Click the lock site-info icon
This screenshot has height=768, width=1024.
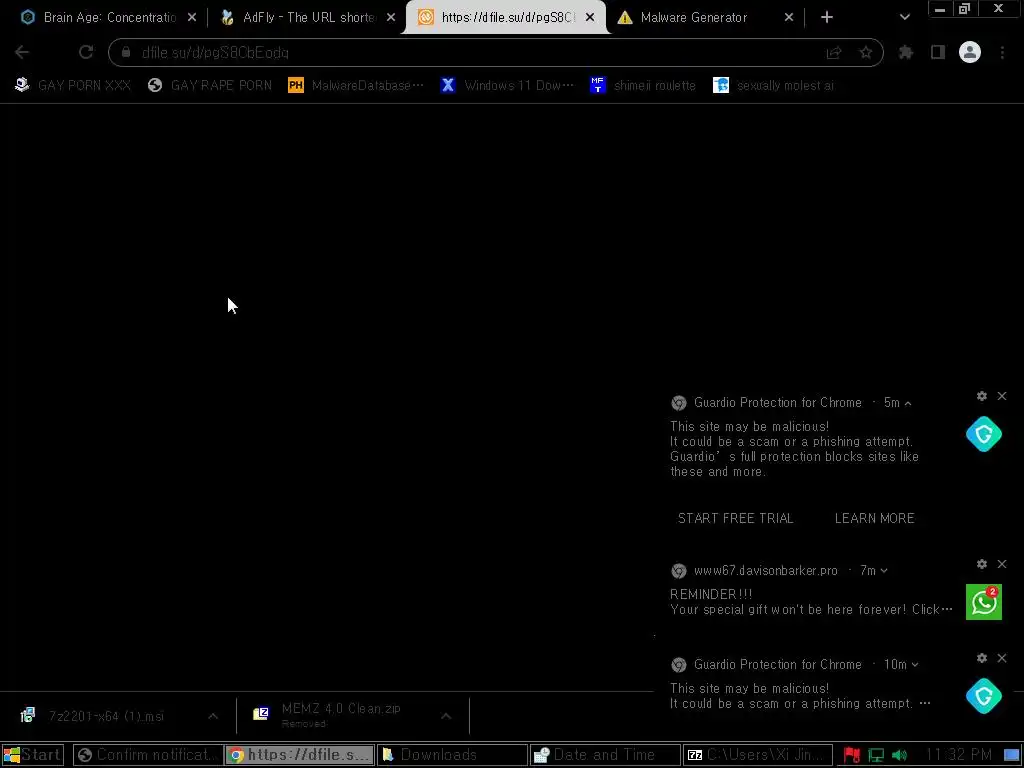point(126,52)
